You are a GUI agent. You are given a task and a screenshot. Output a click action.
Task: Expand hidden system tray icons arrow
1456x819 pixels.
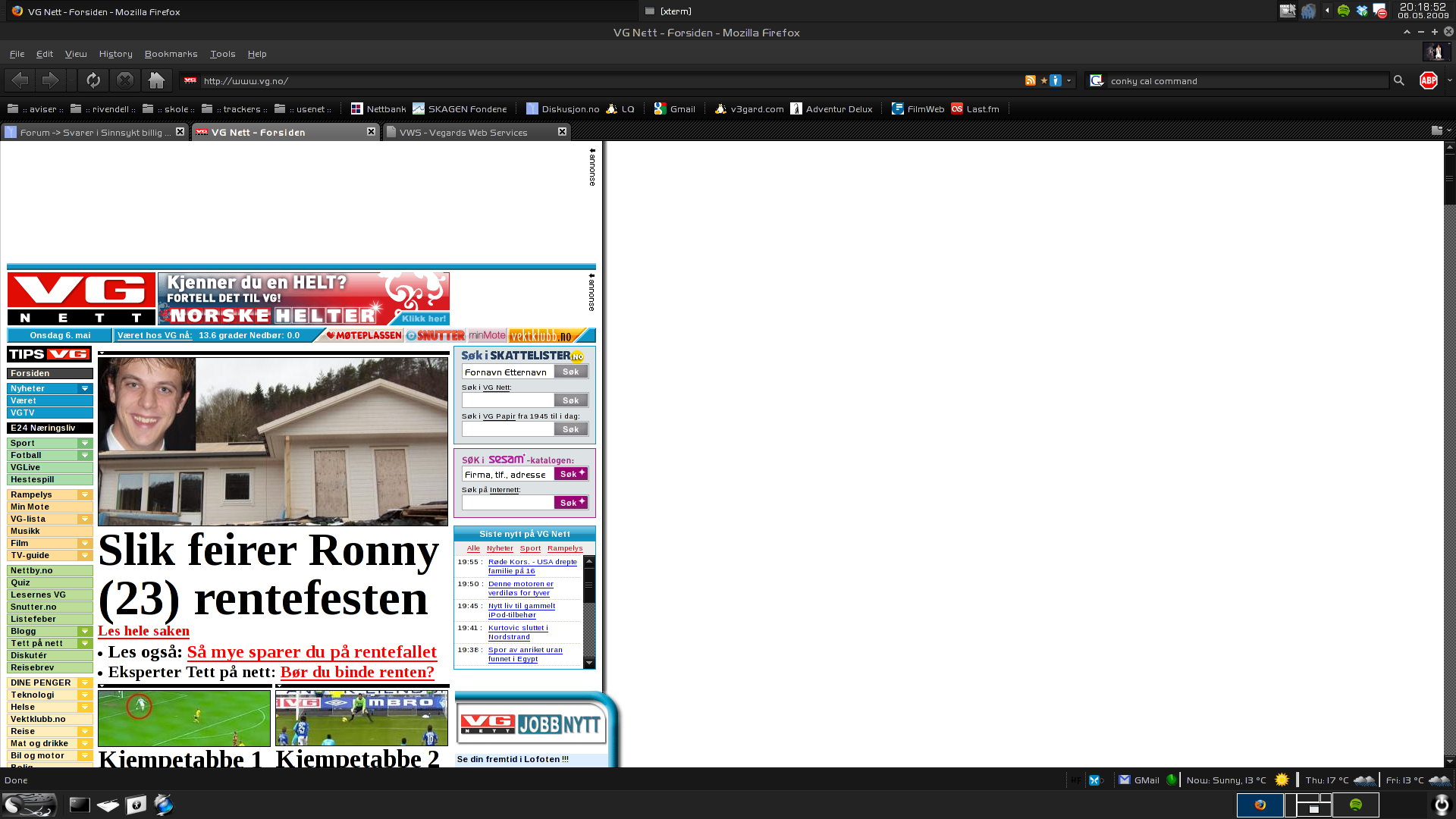[x=1327, y=11]
